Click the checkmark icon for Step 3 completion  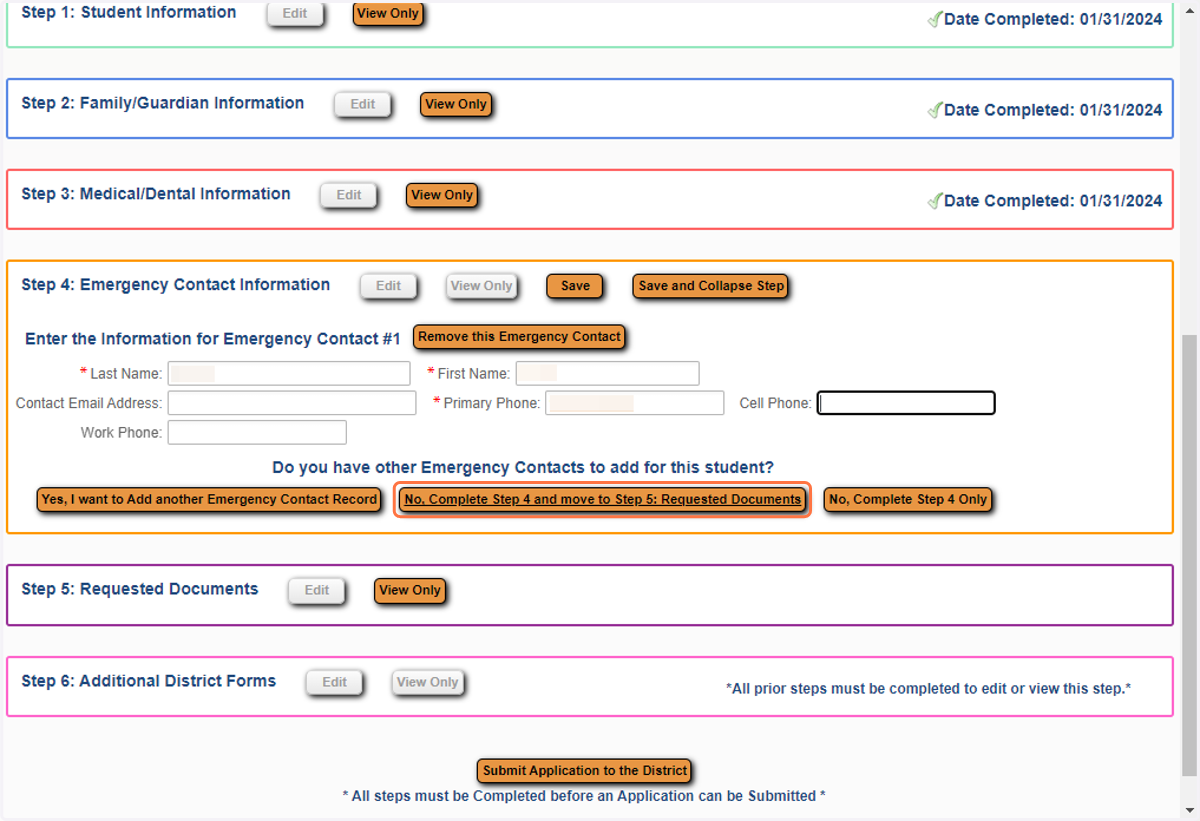coord(935,201)
